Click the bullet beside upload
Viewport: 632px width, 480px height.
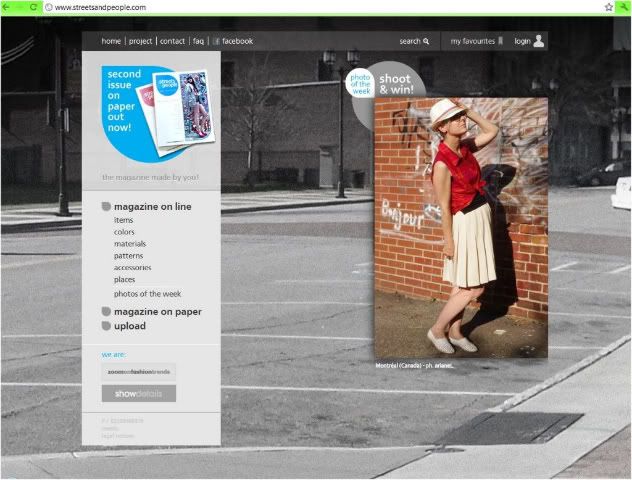click(106, 326)
